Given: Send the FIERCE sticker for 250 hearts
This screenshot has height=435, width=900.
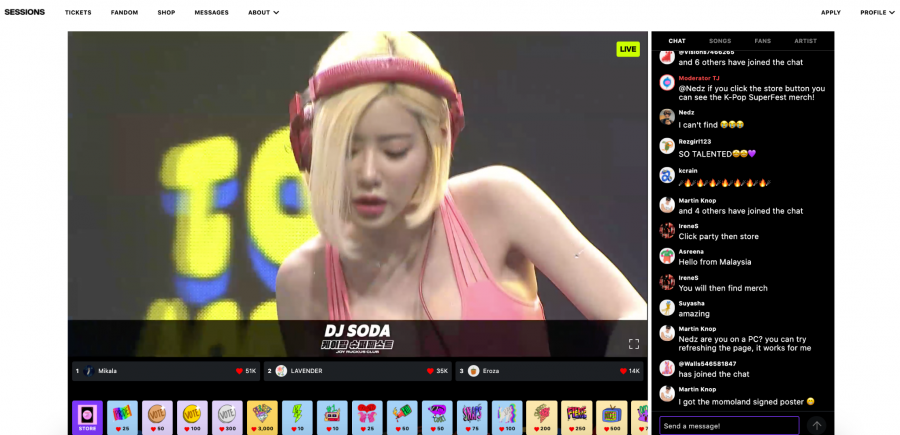Looking at the screenshot, I should coord(577,417).
